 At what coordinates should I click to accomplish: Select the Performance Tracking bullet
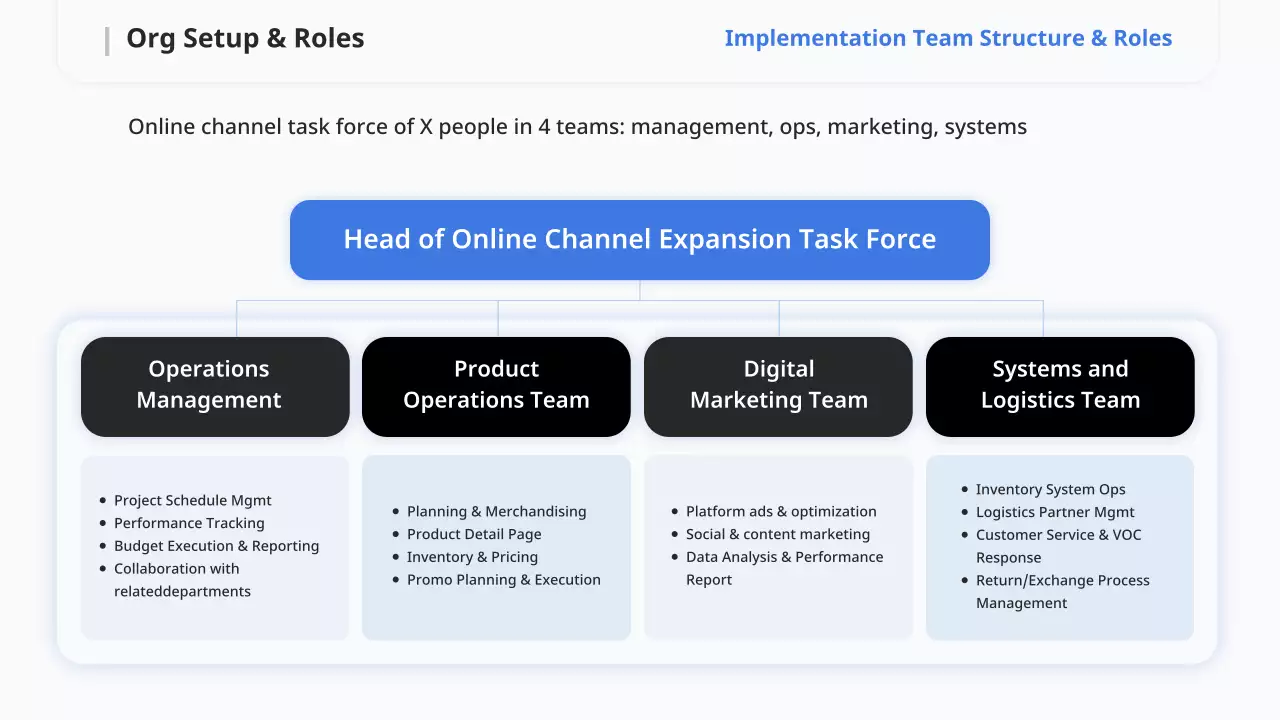pos(189,524)
